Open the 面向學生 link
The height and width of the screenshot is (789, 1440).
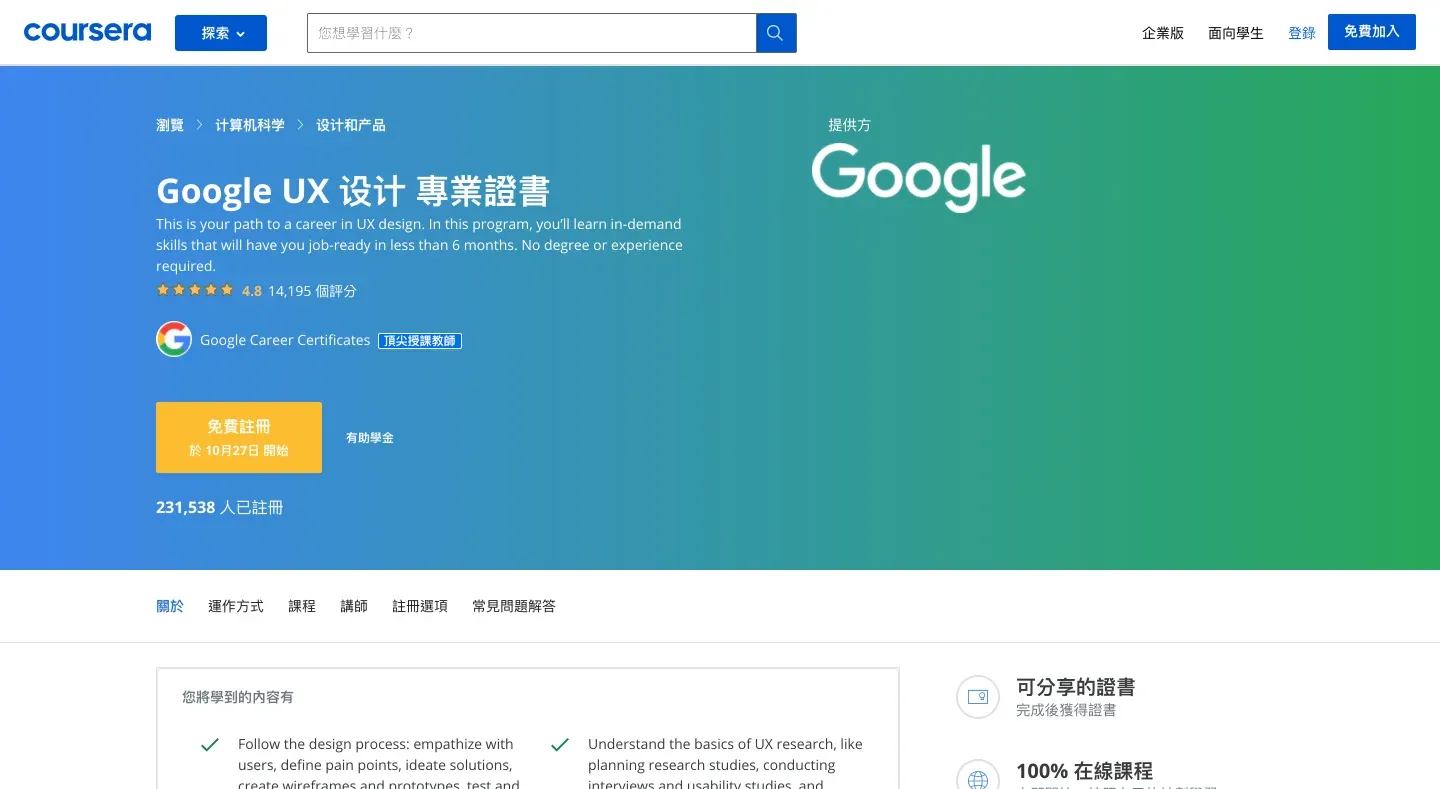point(1236,33)
